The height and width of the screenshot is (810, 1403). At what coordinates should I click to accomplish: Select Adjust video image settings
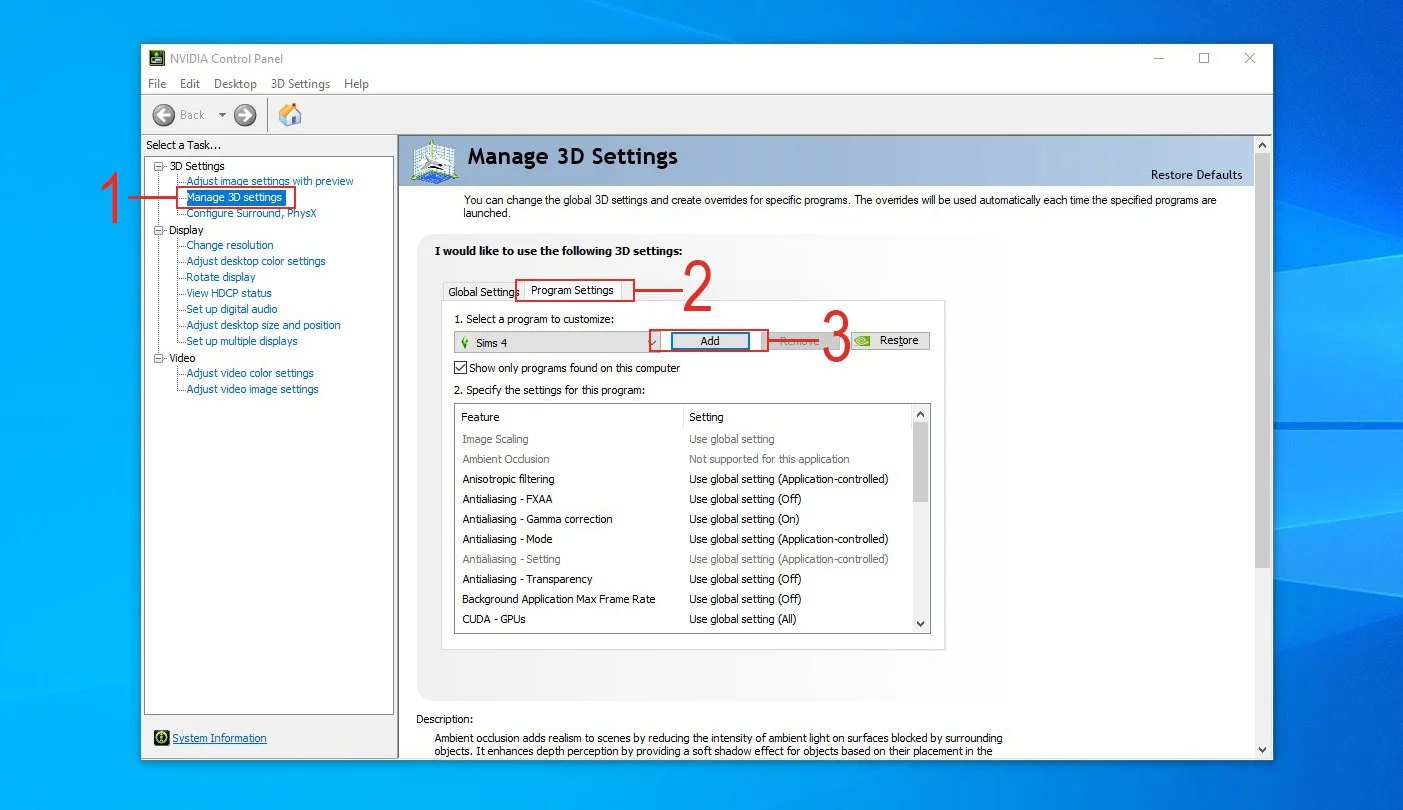pos(252,389)
